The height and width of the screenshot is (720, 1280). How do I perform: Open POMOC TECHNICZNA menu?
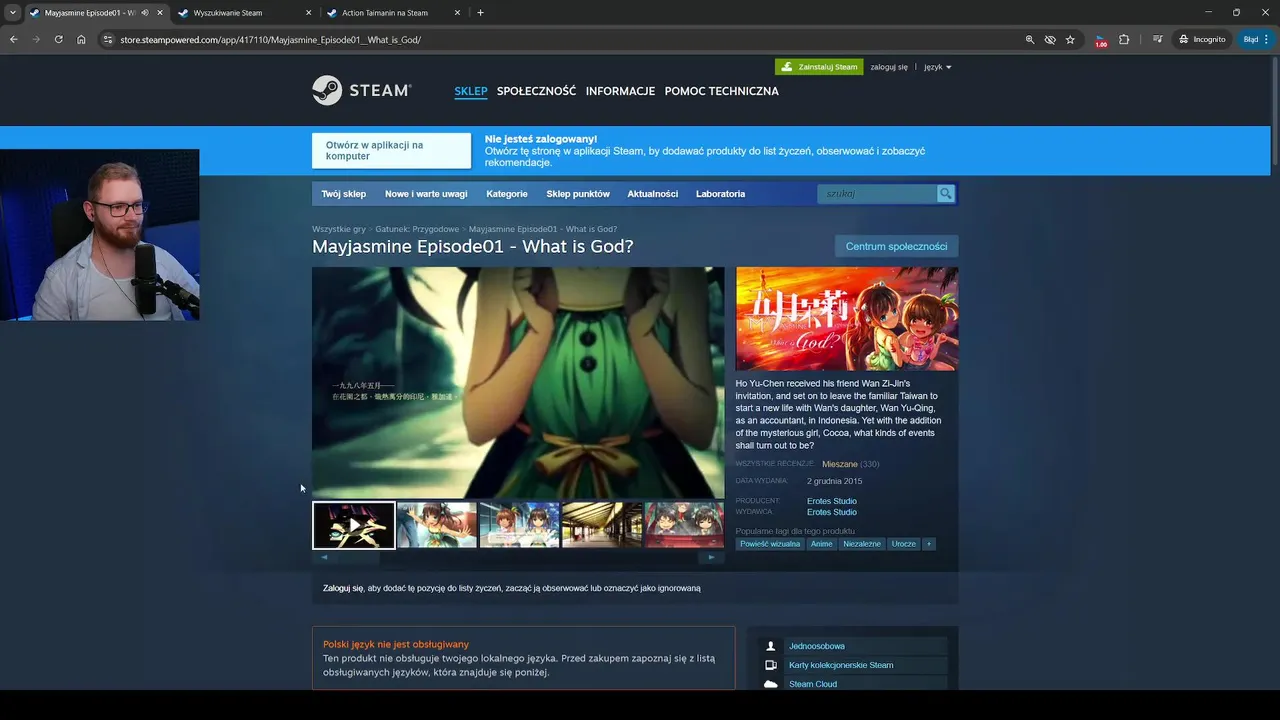click(x=721, y=91)
